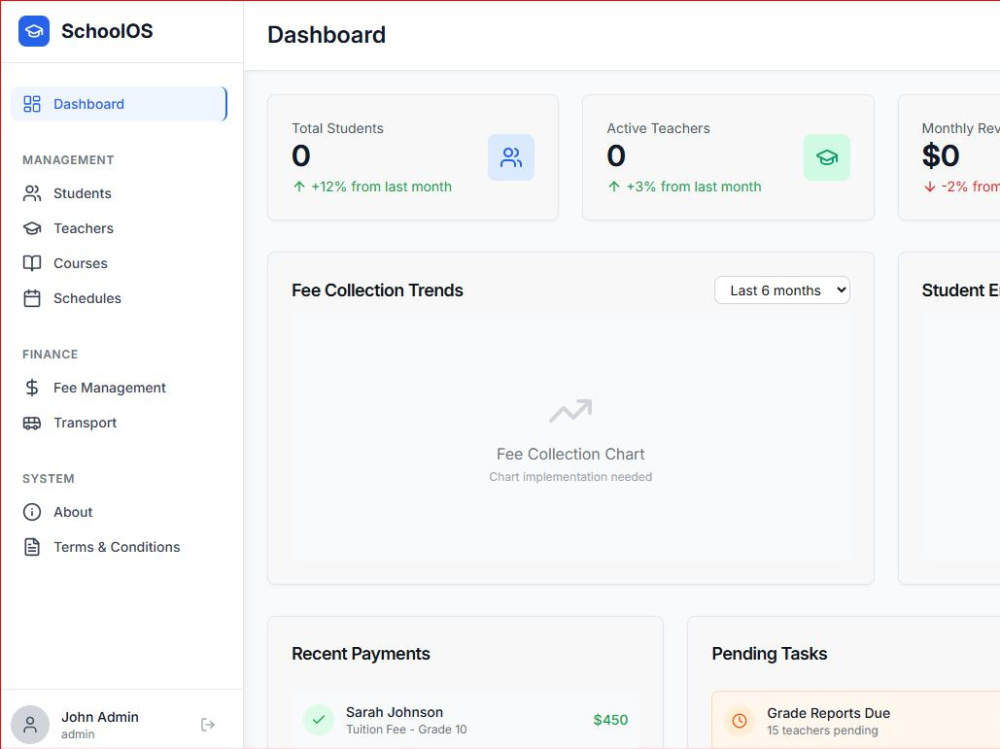Open About via the info icon
This screenshot has height=749, width=1000.
click(31, 512)
